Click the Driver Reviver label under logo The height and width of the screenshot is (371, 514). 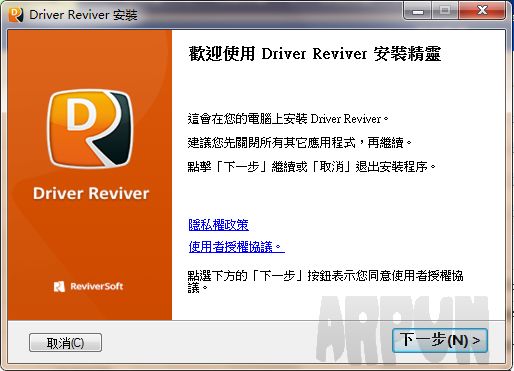pos(91,193)
